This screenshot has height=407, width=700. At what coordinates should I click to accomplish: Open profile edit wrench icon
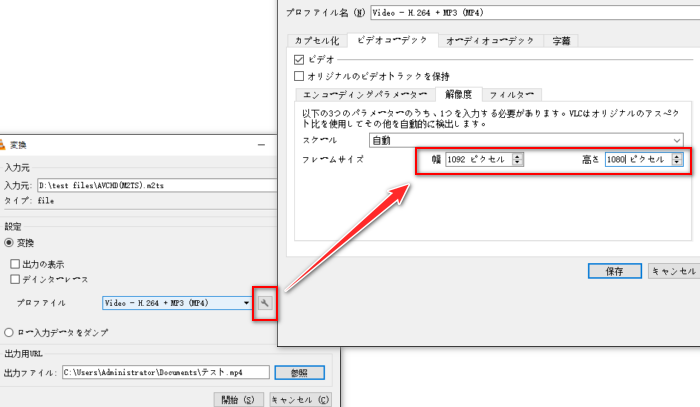(x=265, y=303)
